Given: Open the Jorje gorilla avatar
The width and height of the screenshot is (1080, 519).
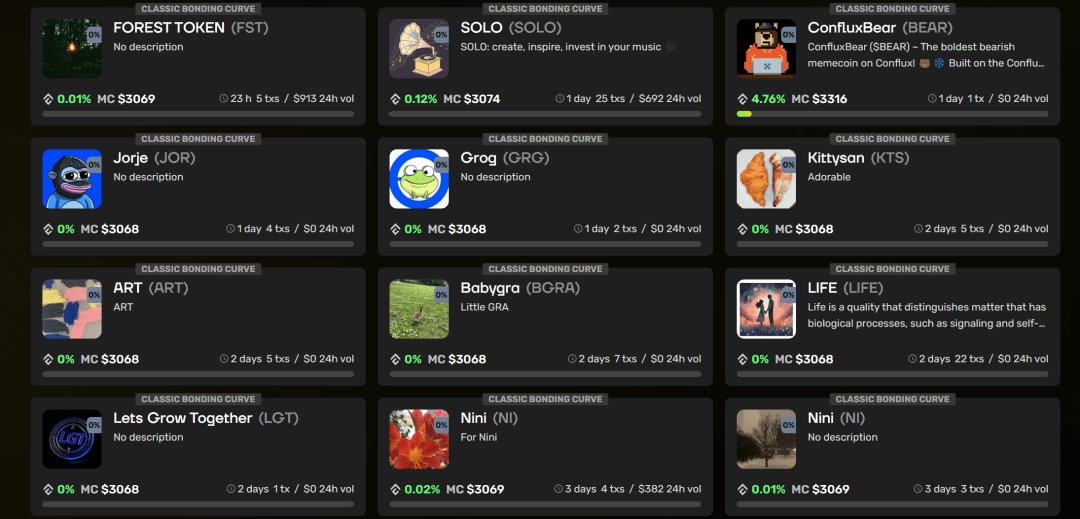Looking at the screenshot, I should click(x=72, y=178).
